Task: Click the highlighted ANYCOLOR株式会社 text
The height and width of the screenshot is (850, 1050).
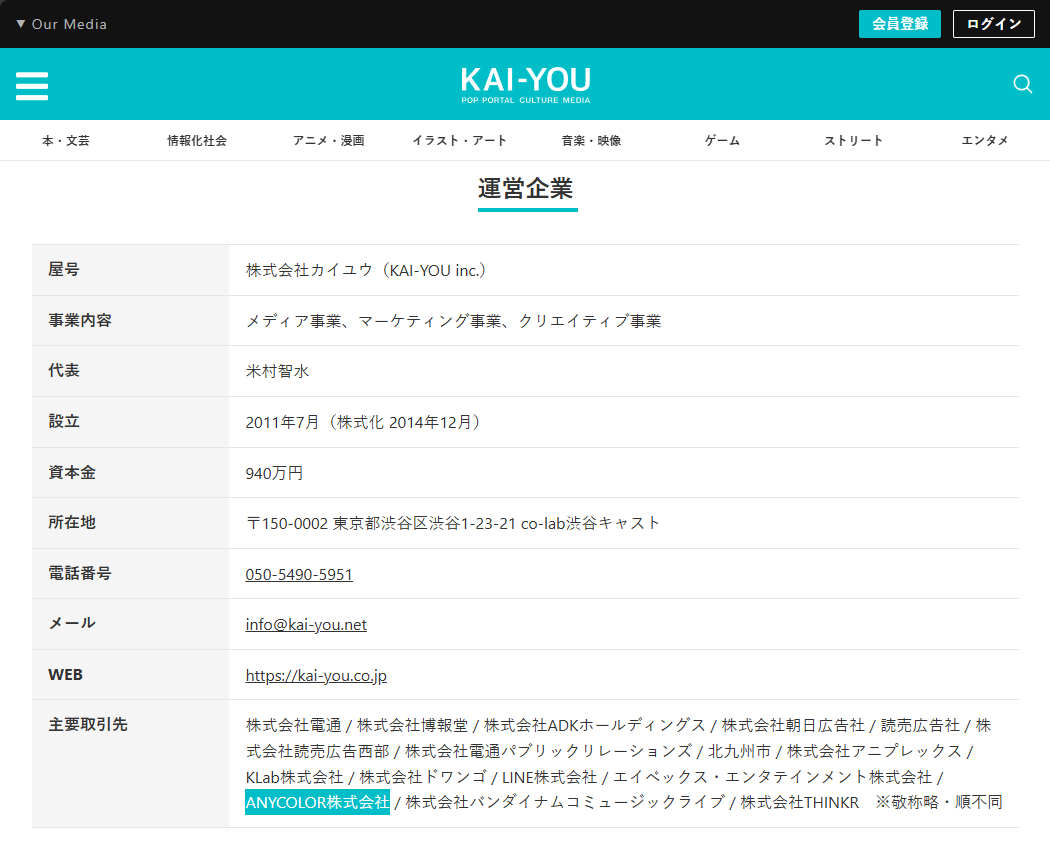Action: [317, 802]
